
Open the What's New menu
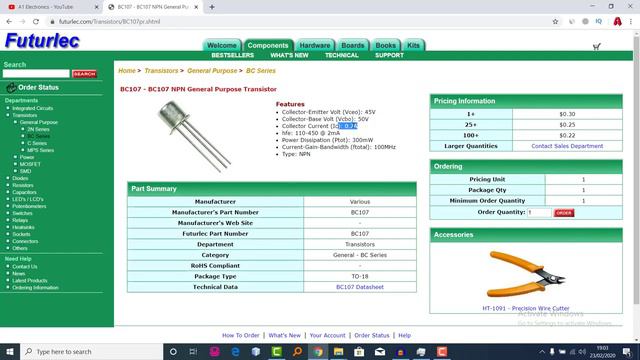[x=289, y=55]
